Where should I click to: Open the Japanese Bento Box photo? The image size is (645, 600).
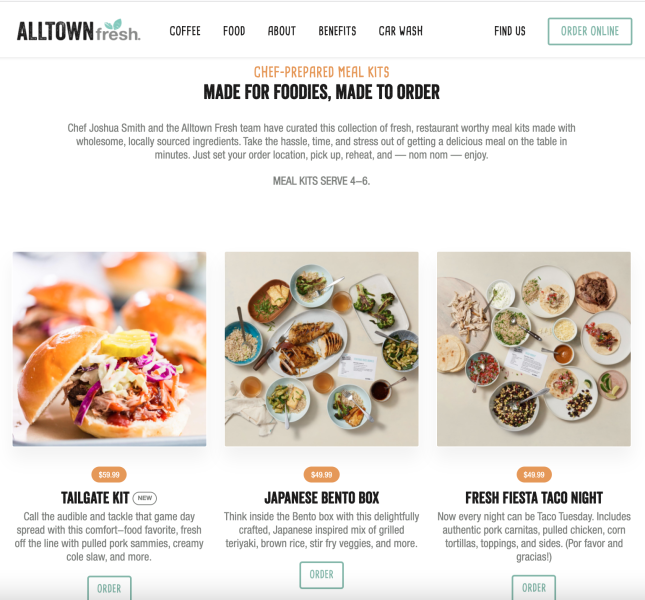(322, 349)
